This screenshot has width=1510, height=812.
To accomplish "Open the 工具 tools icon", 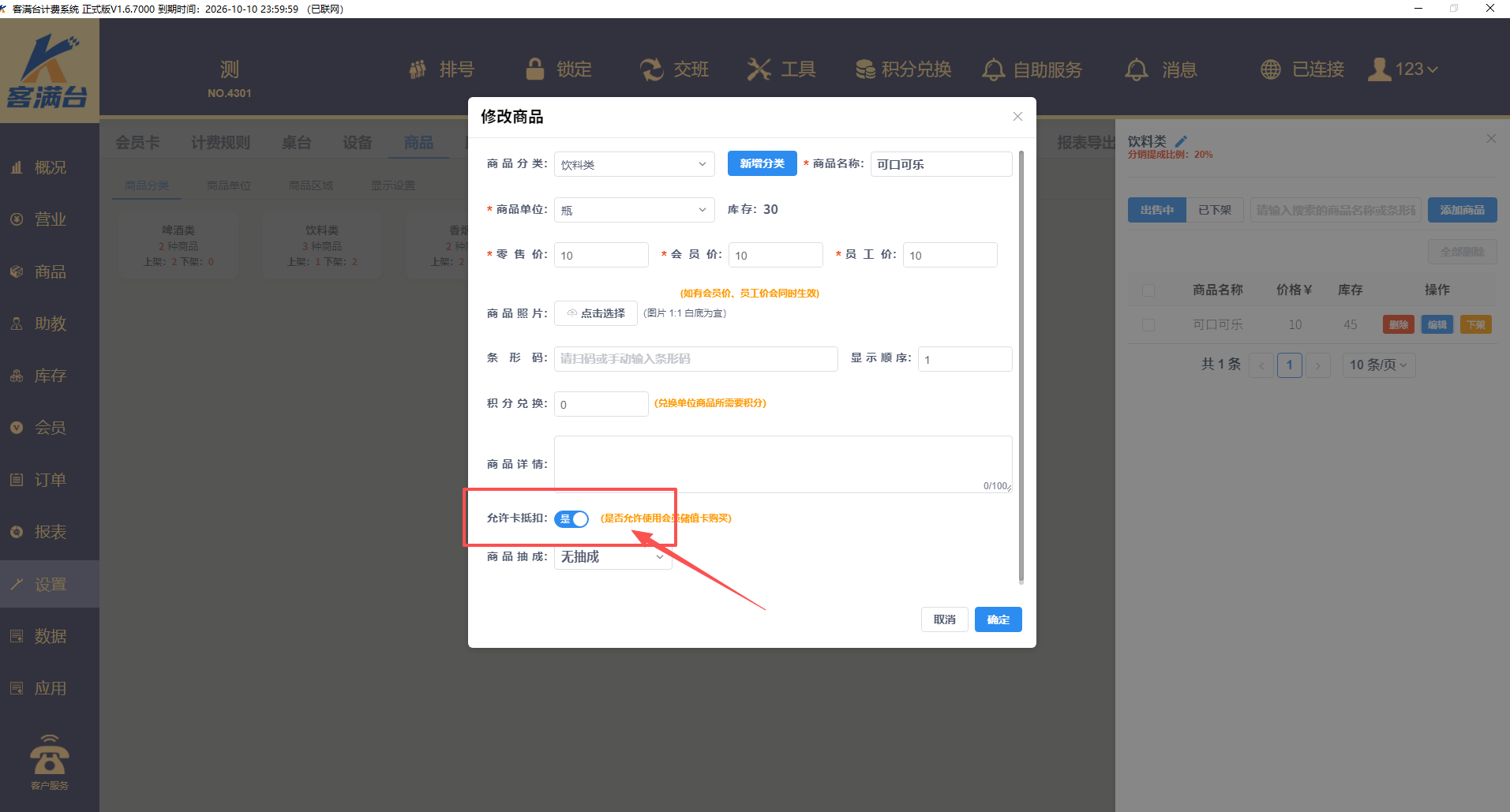I will click(x=759, y=69).
